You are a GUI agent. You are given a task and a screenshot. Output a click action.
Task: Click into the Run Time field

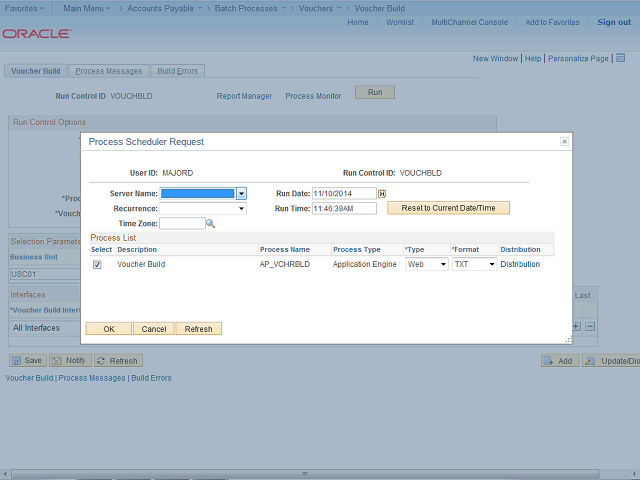click(x=344, y=209)
